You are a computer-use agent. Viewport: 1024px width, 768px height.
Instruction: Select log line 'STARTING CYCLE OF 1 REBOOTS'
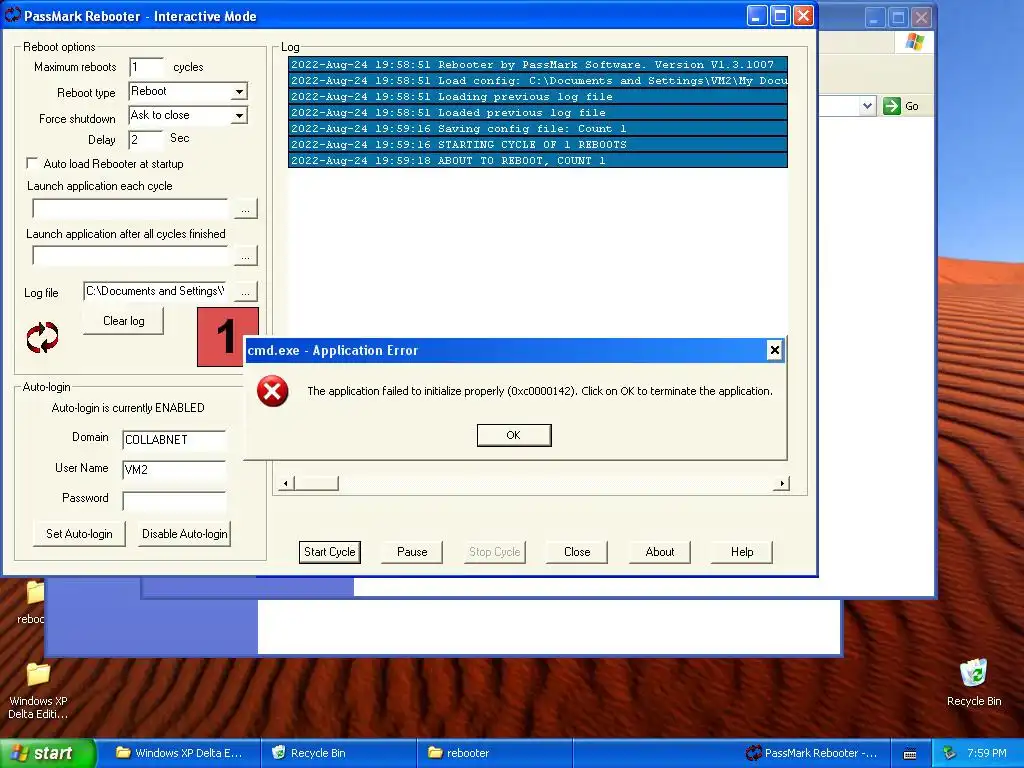tap(537, 144)
